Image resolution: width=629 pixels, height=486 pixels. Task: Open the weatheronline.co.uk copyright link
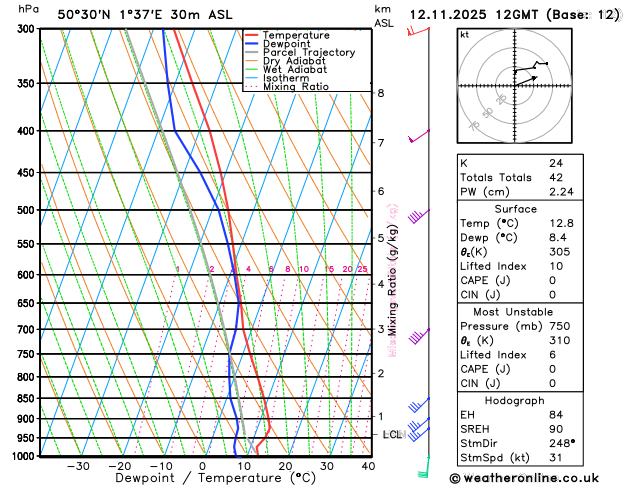[x=524, y=478]
